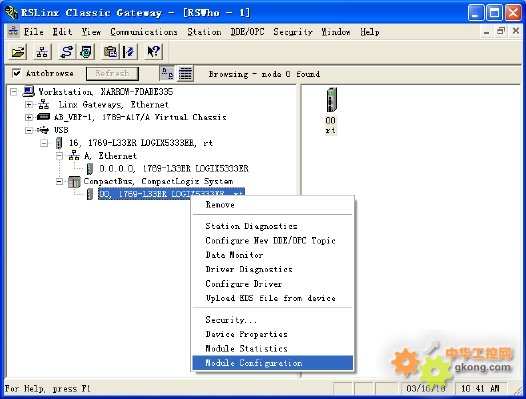Click the Configure Drivers toolbar icon

[x=66, y=52]
